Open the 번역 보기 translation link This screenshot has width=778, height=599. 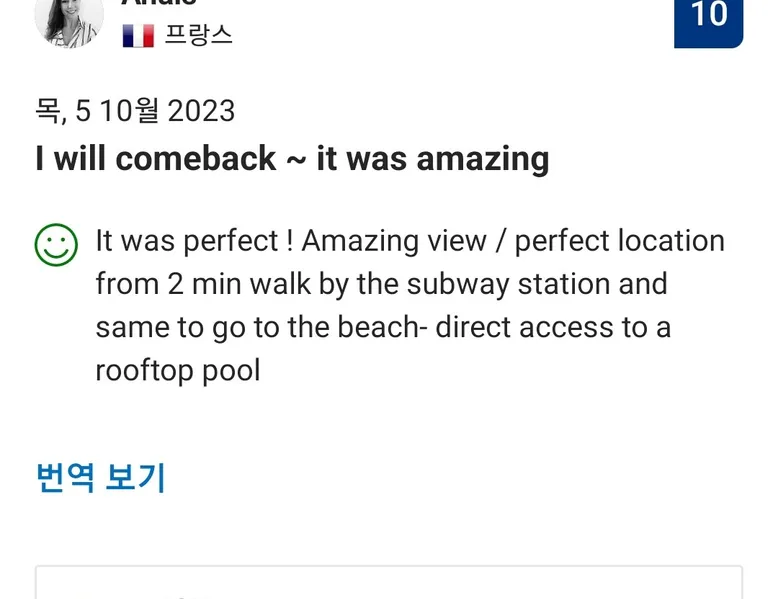(100, 478)
